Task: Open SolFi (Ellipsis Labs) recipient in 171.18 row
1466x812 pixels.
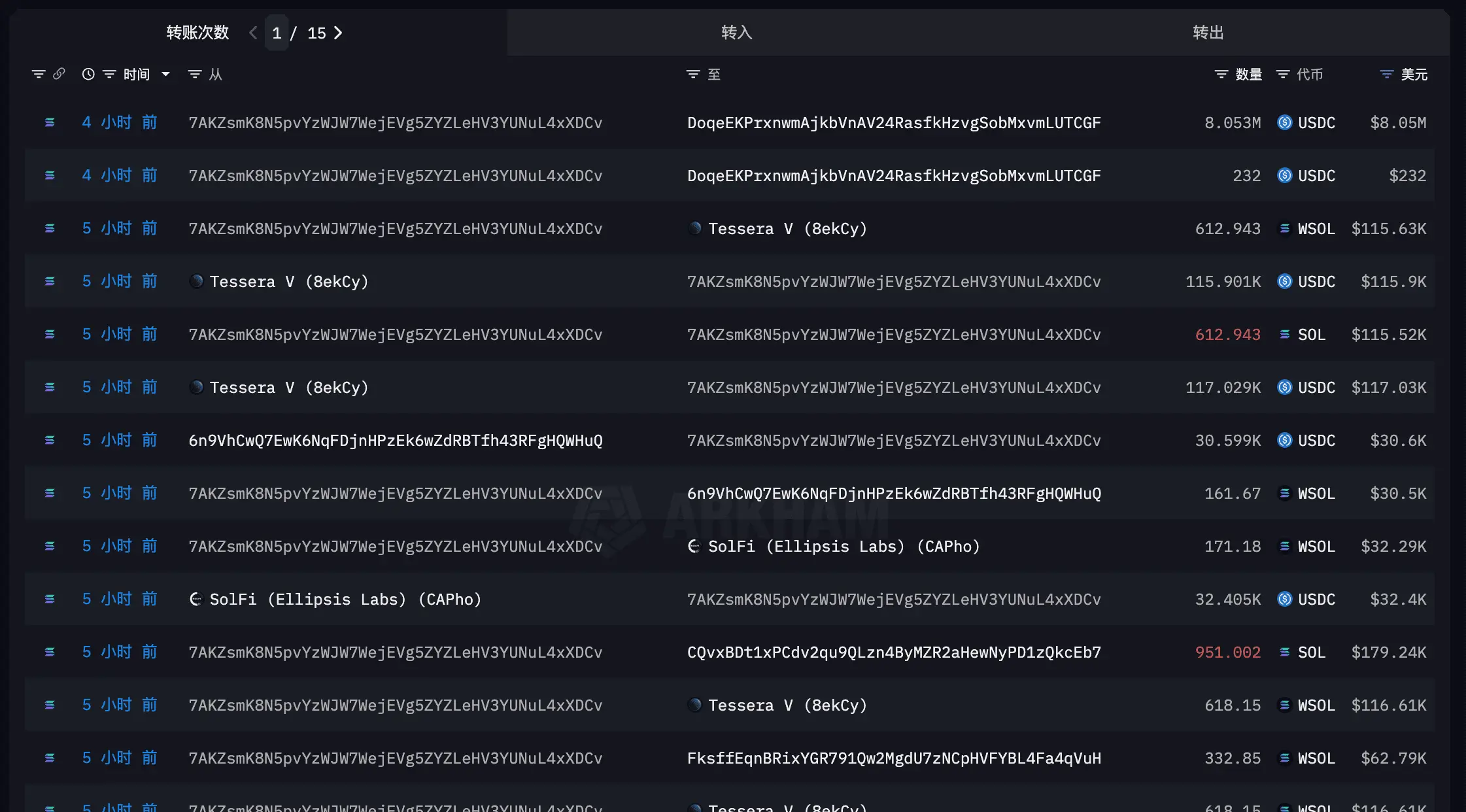Action: (844, 547)
